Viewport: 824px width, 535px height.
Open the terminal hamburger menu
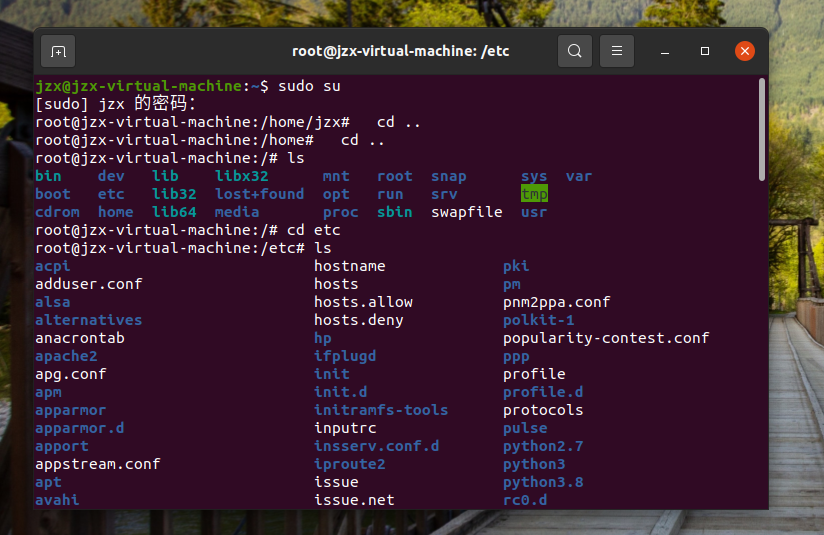(617, 52)
